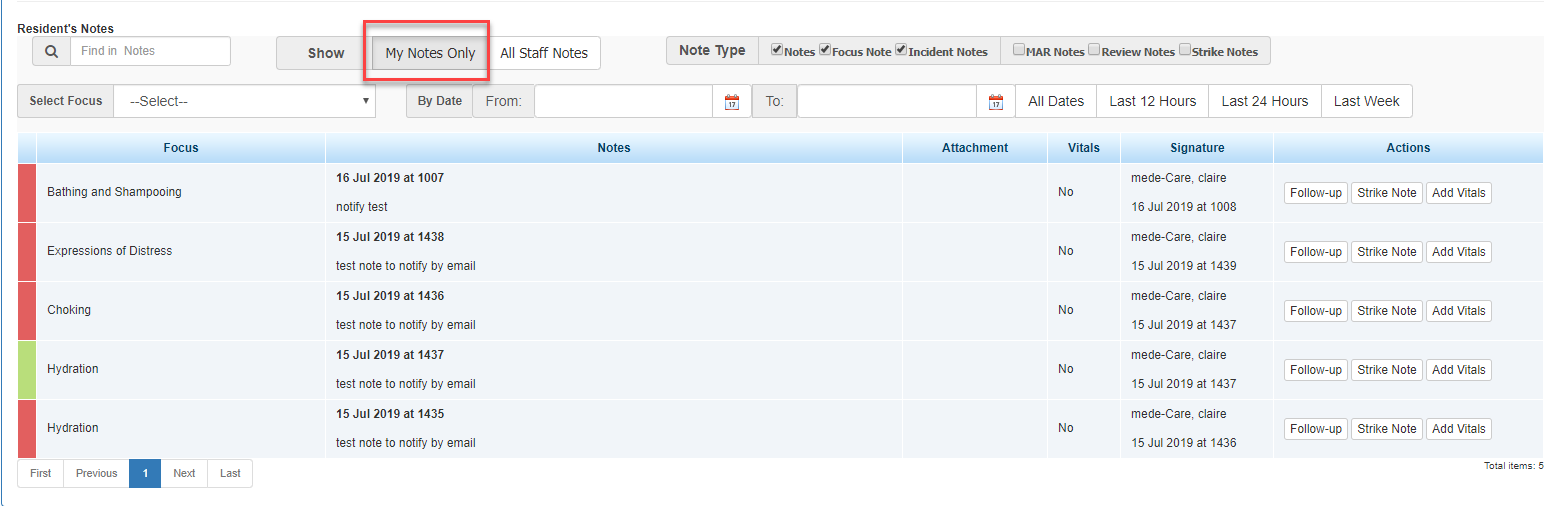The height and width of the screenshot is (506, 1556).
Task: Click the search magnifier icon
Action: pyautogui.click(x=51, y=52)
